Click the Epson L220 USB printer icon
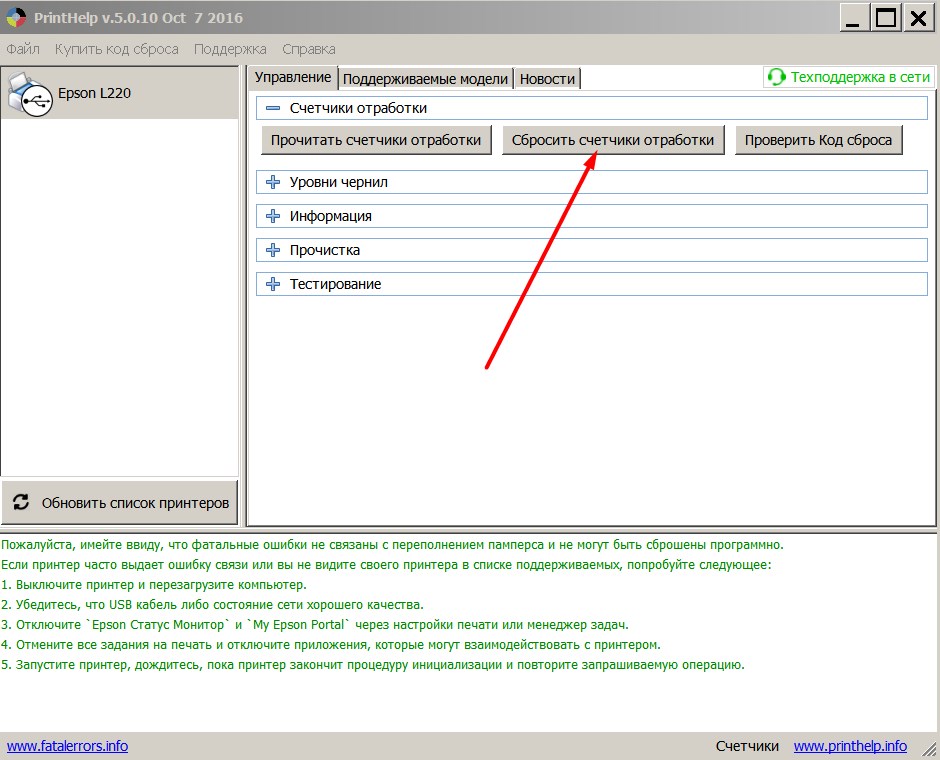Screen dimensions: 940x760 click(30, 95)
